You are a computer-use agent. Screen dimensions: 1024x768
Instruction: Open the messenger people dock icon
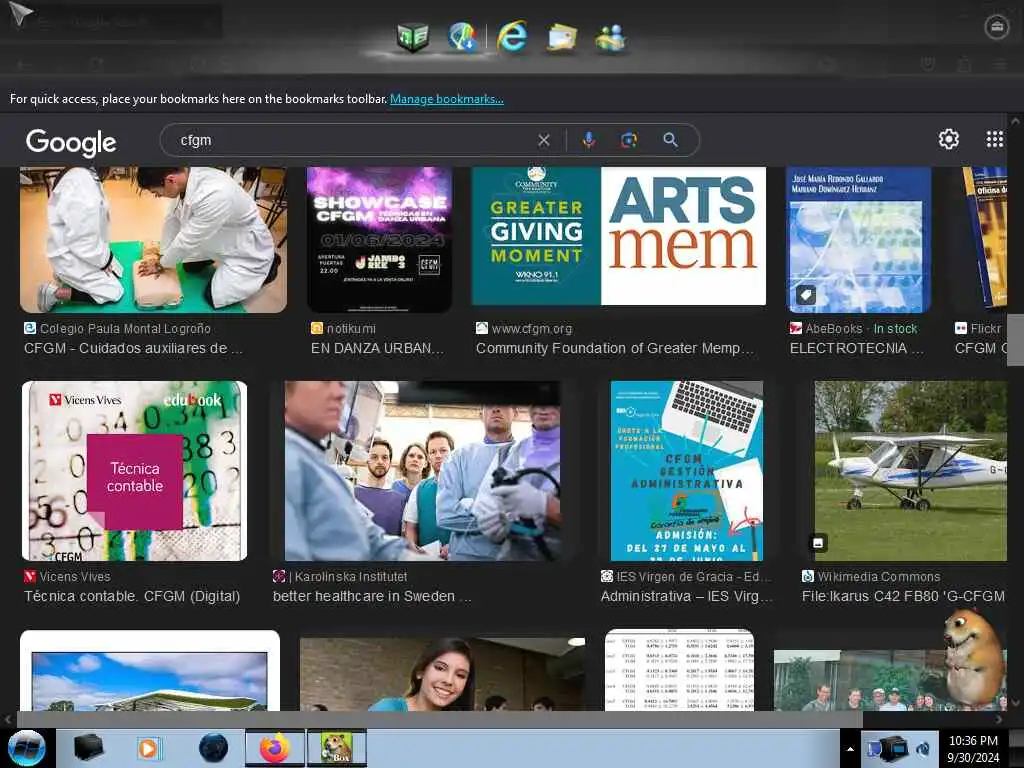(x=611, y=38)
